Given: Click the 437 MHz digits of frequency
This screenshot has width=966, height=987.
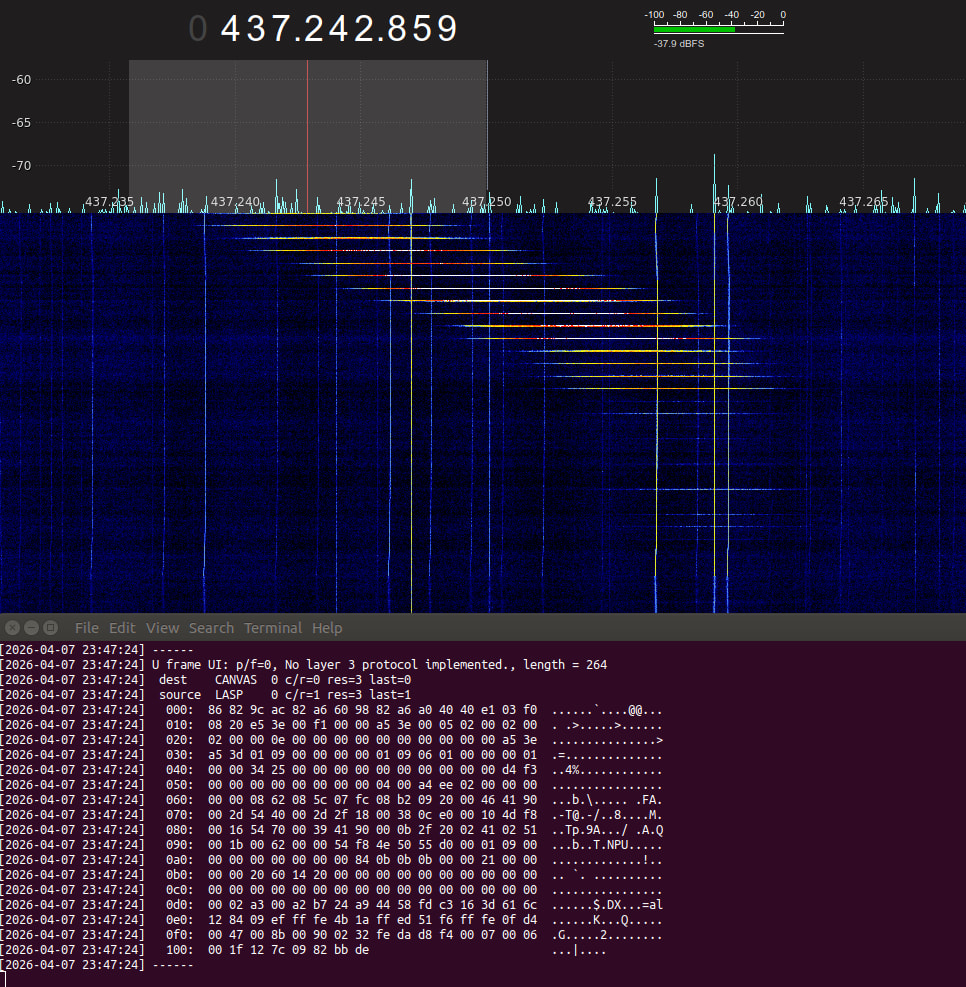Looking at the screenshot, I should point(254,29).
